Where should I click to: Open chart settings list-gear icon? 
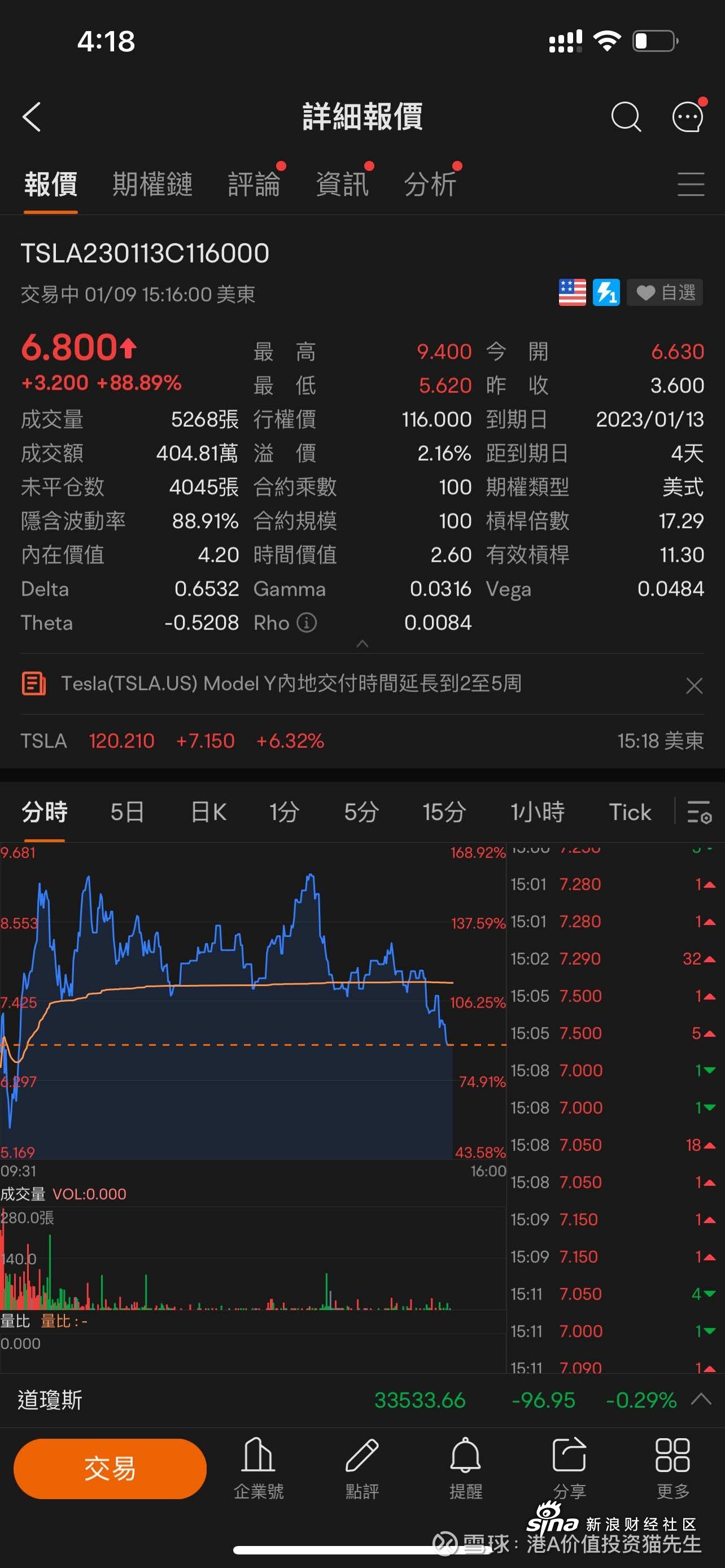(699, 812)
